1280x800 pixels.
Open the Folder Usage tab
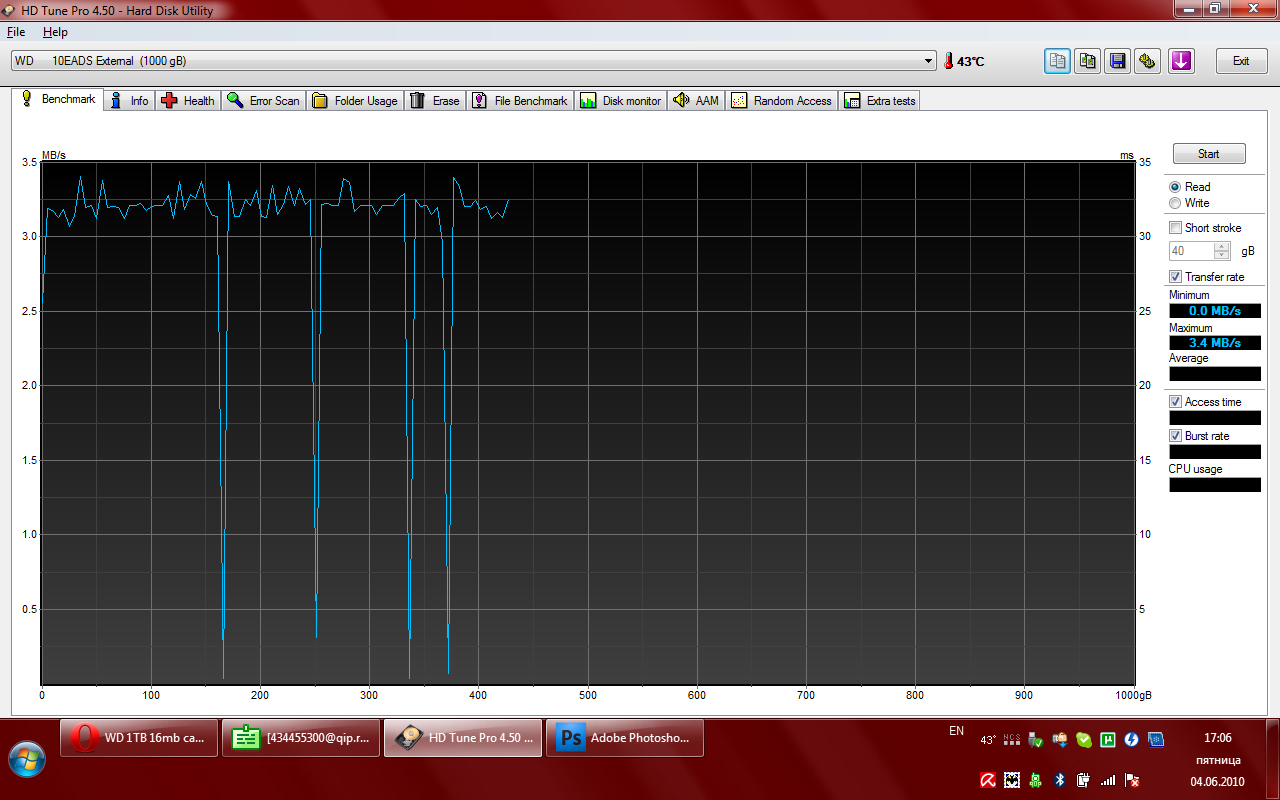click(355, 101)
